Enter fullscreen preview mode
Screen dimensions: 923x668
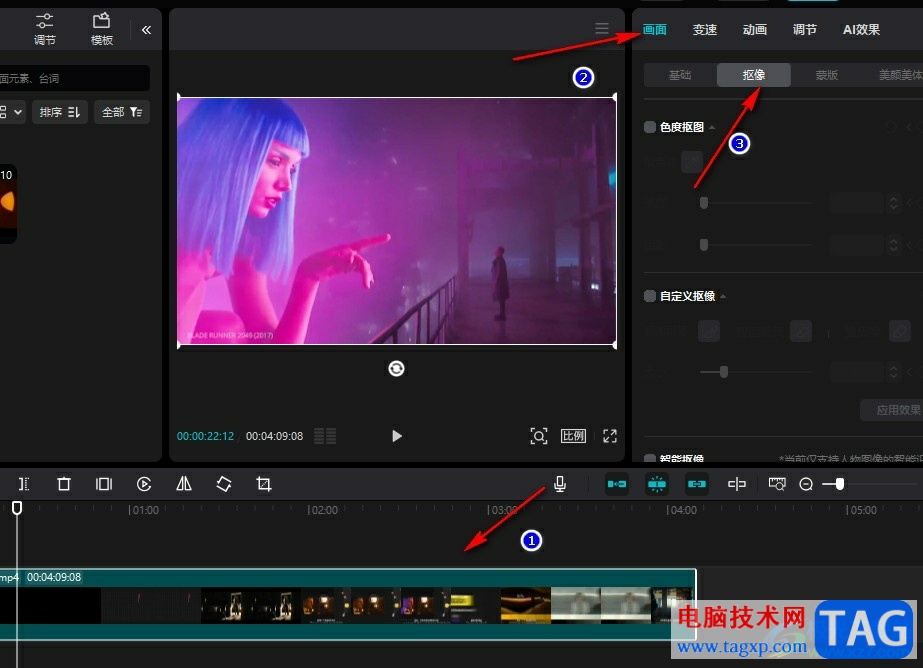[x=610, y=436]
